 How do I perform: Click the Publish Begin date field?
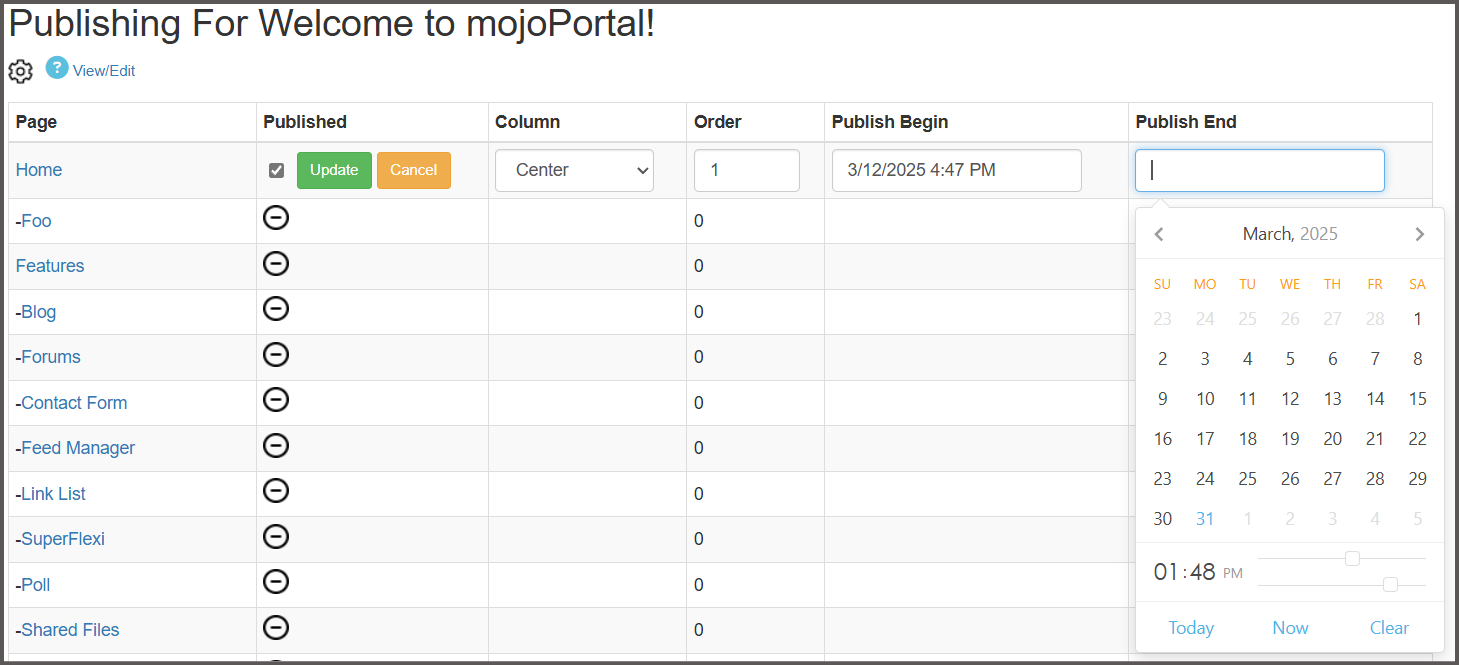(x=956, y=171)
